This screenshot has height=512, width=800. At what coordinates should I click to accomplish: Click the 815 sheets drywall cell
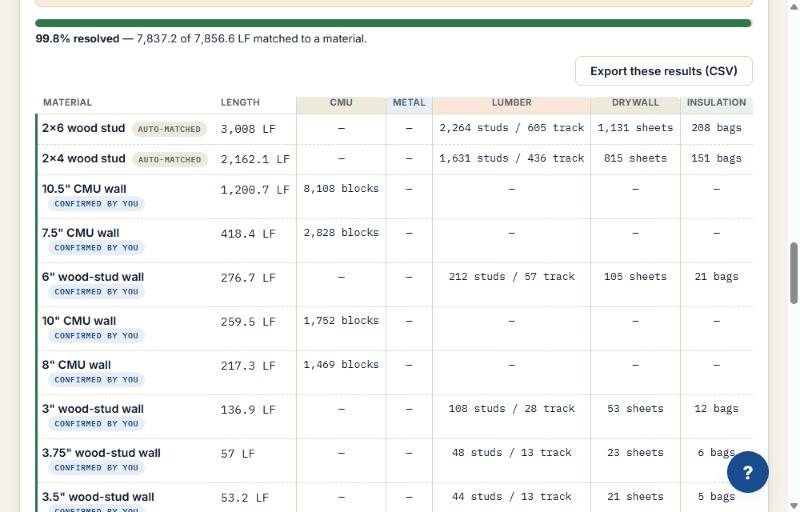coord(635,158)
